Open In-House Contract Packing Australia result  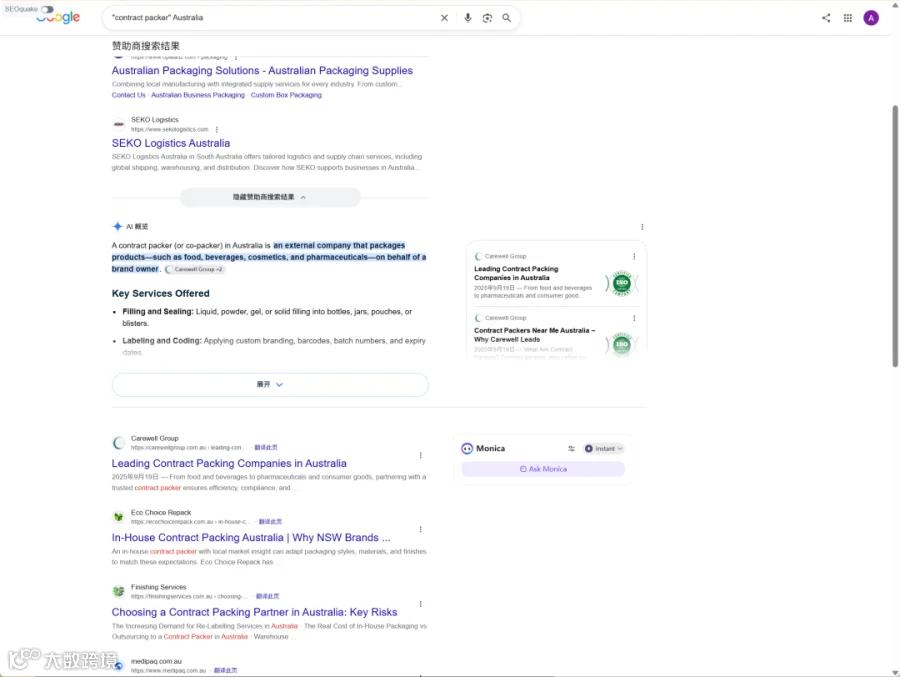coord(251,538)
